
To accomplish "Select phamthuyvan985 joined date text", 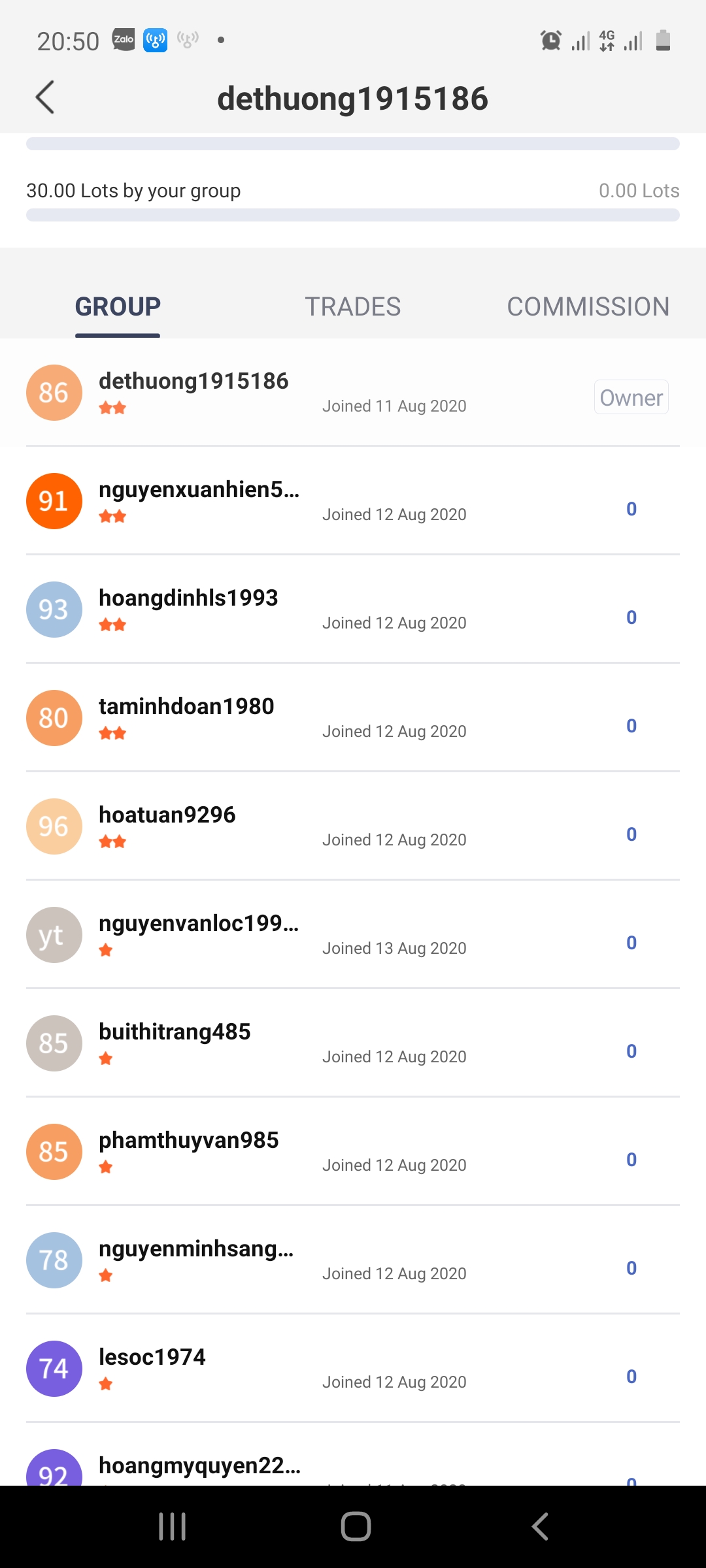I will tap(394, 1165).
